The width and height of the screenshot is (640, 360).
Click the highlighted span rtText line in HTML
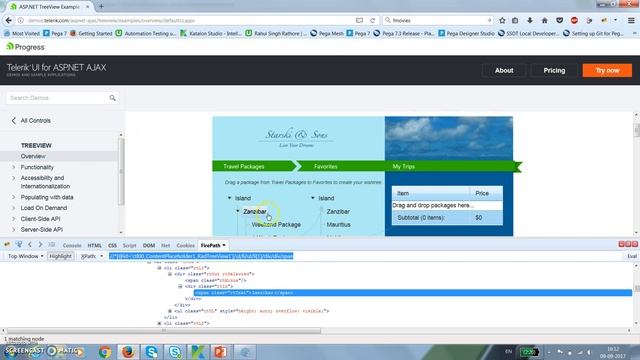pyautogui.click(x=412, y=293)
